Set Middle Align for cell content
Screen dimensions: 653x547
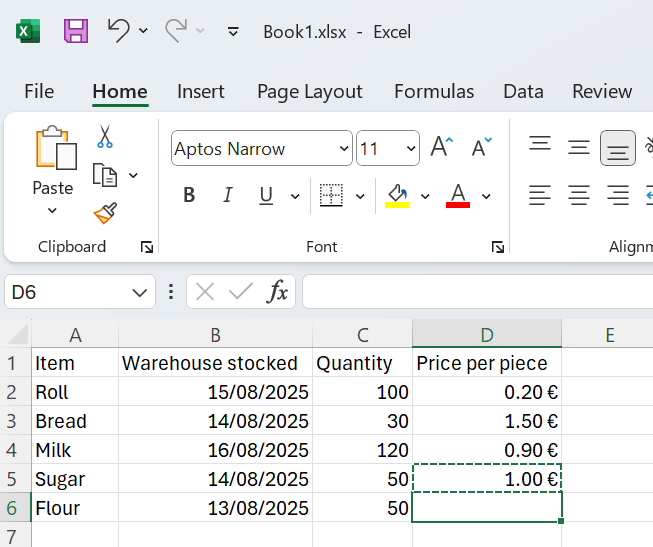point(579,147)
